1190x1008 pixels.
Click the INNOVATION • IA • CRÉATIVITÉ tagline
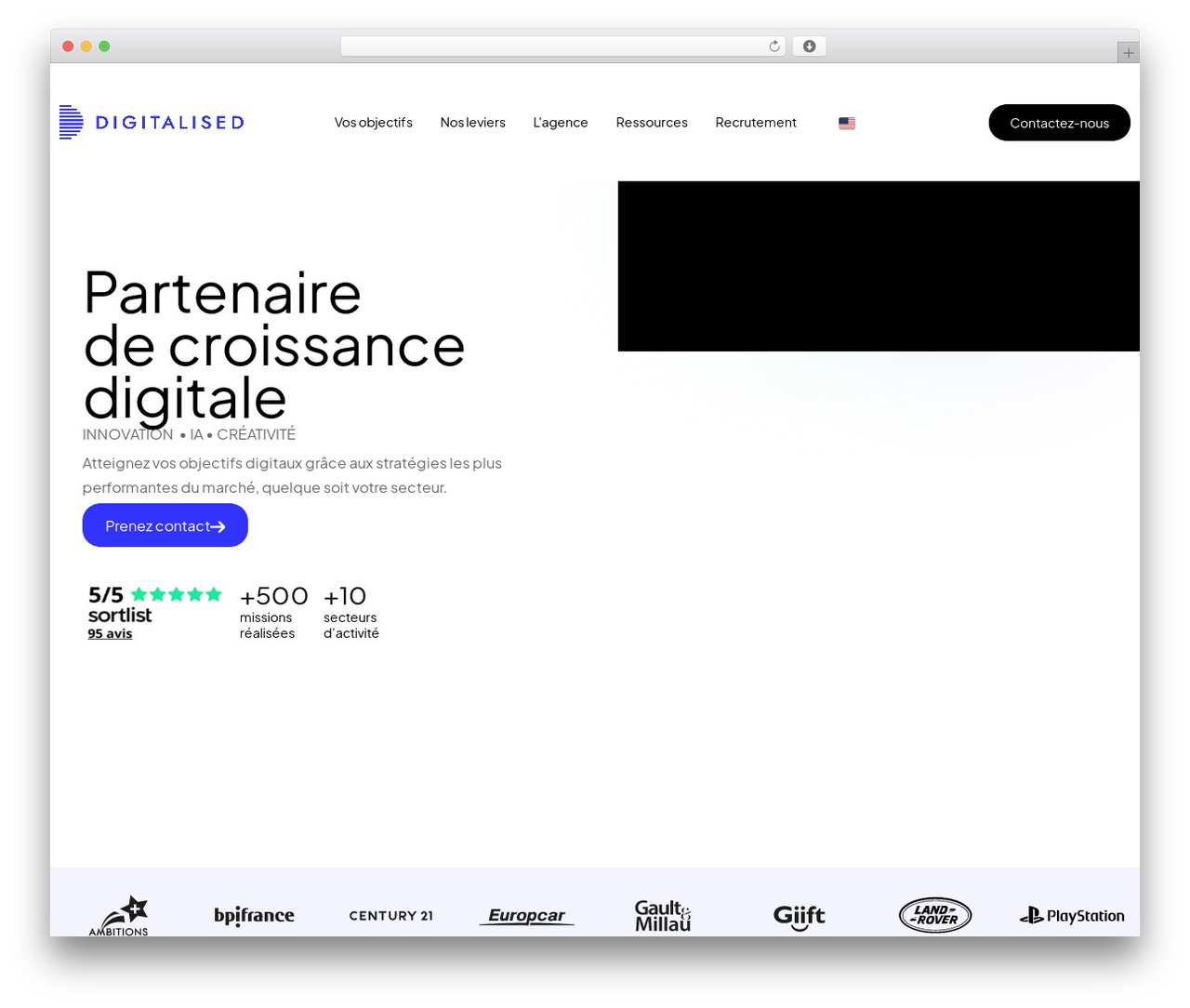click(x=189, y=434)
